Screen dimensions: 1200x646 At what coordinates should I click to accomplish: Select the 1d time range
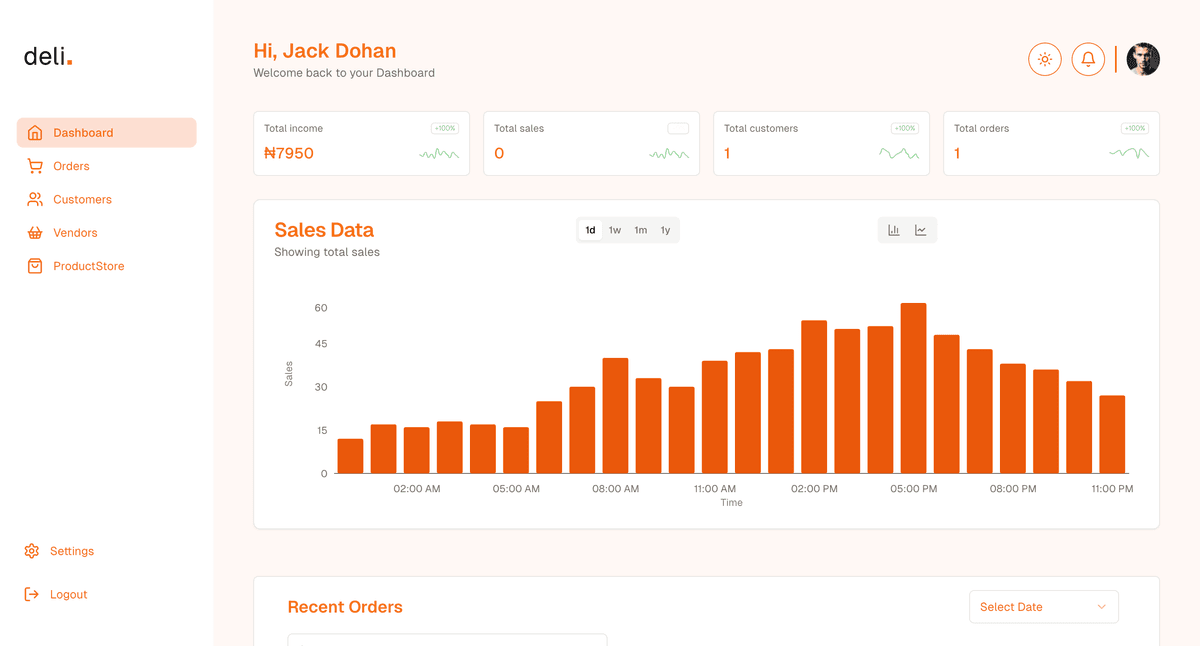coord(590,230)
